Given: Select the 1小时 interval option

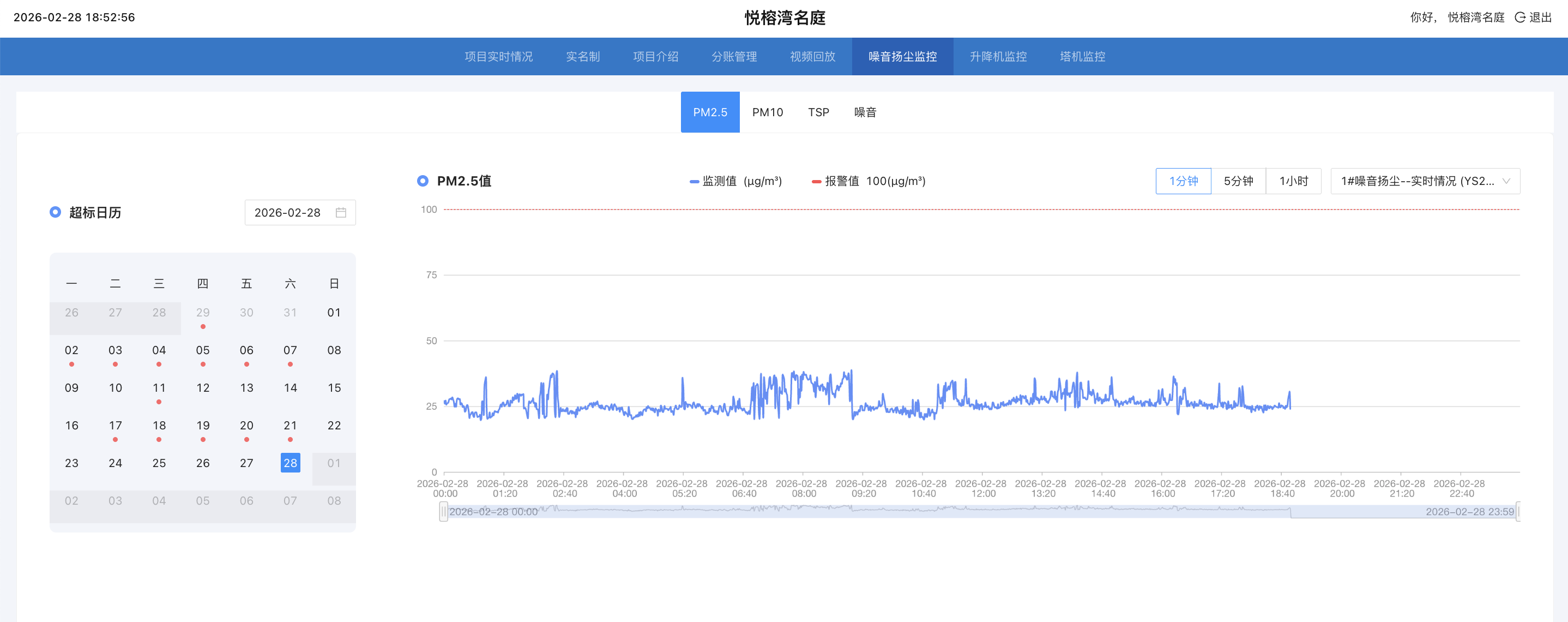Looking at the screenshot, I should pyautogui.click(x=1293, y=181).
